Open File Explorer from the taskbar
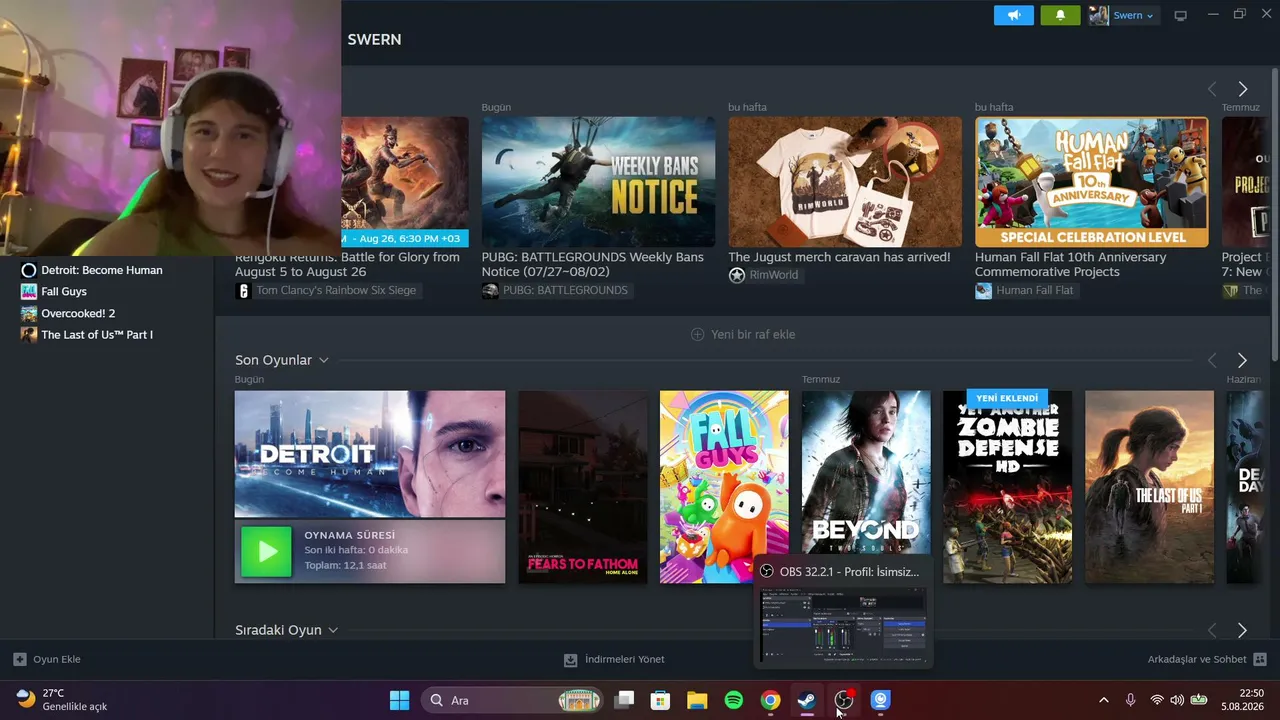Screen dimensions: 1280x720 tap(697, 700)
